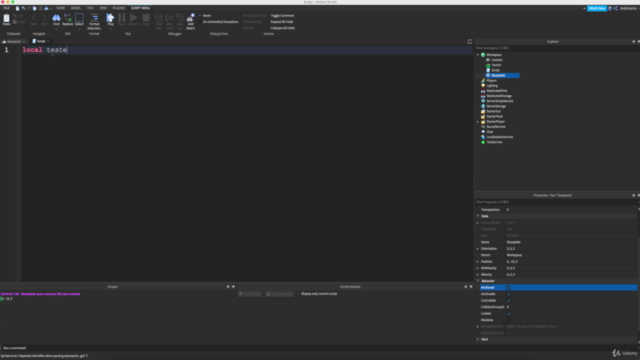This screenshot has height=360, width=640.
Task: Collapse the Behavior properties section
Action: pos(478,281)
